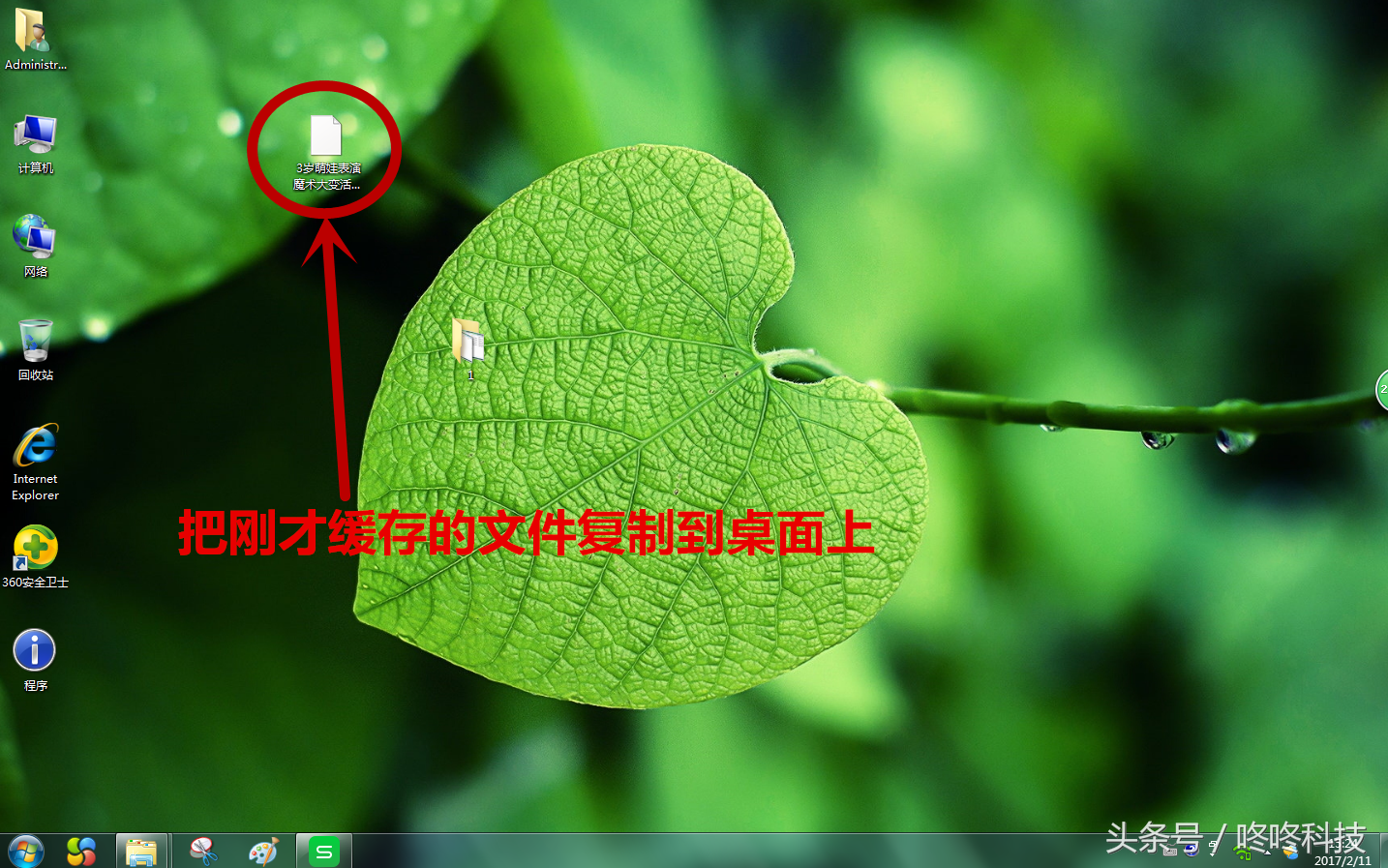Open Windows Explorer from the taskbar
The image size is (1388, 868).
coord(141,852)
